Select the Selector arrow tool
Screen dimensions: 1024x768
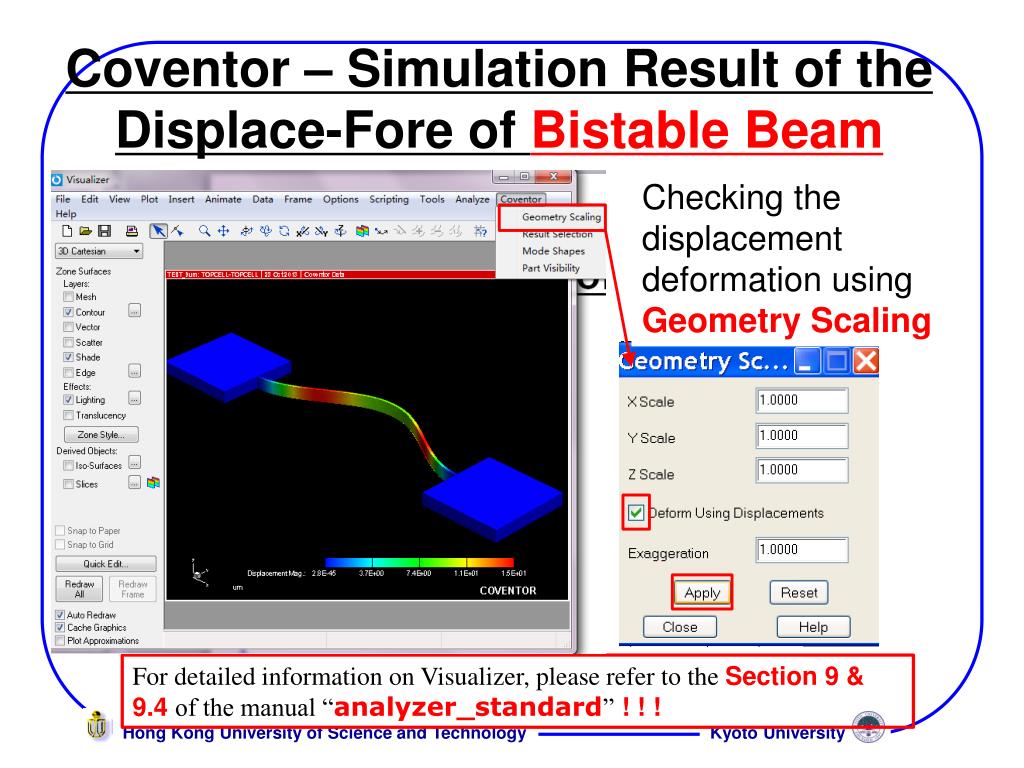159,231
